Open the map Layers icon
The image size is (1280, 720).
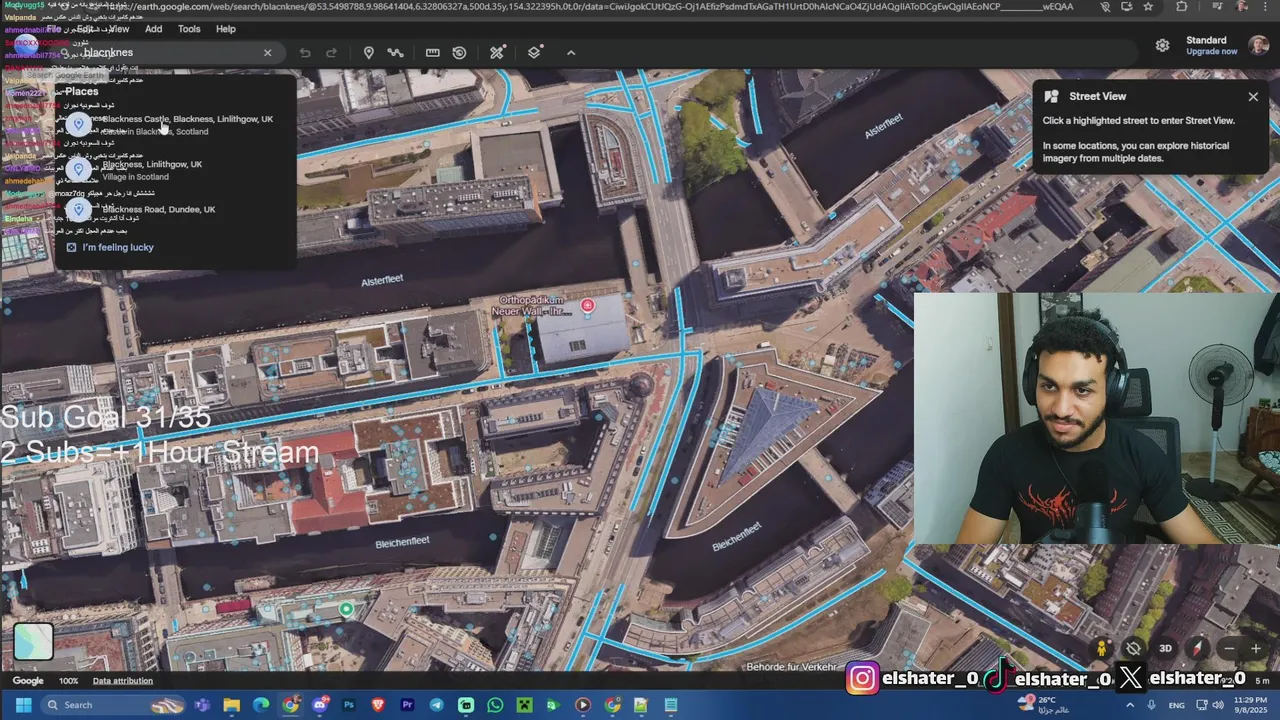pyautogui.click(x=534, y=52)
